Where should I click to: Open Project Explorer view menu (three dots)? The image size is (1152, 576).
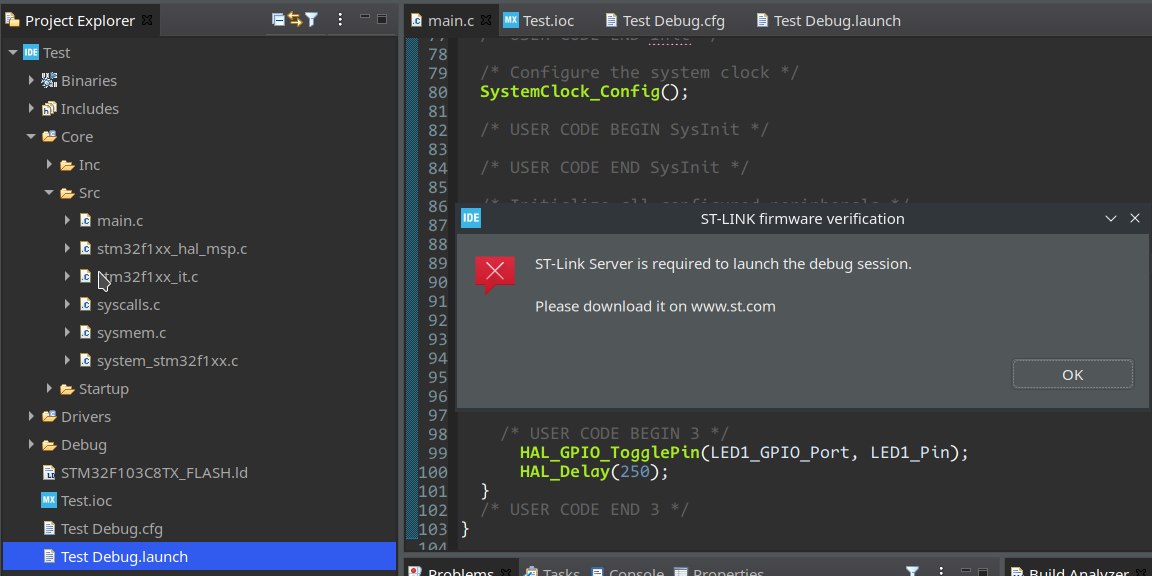(339, 20)
